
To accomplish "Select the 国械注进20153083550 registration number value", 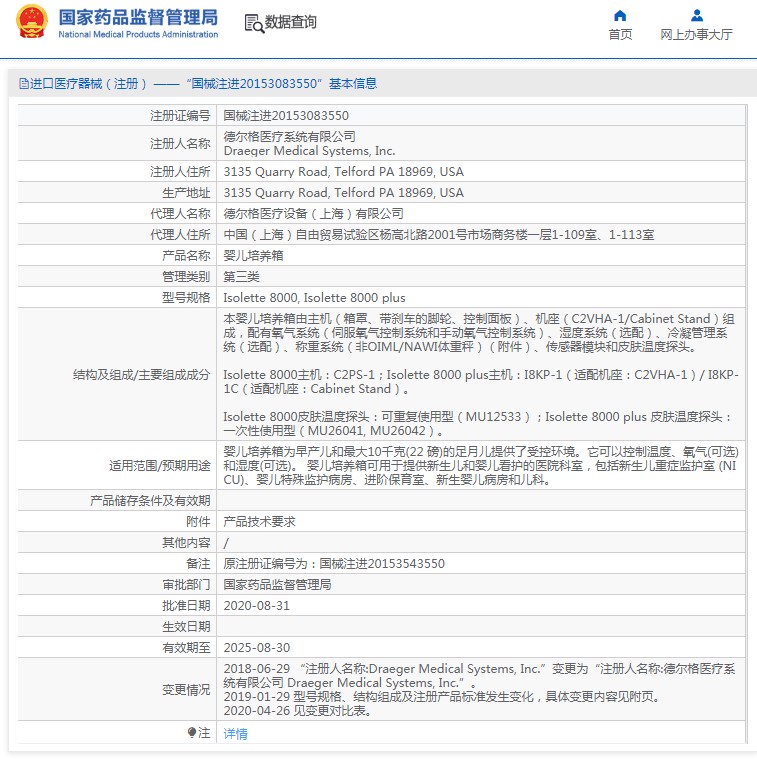I will coord(286,115).
